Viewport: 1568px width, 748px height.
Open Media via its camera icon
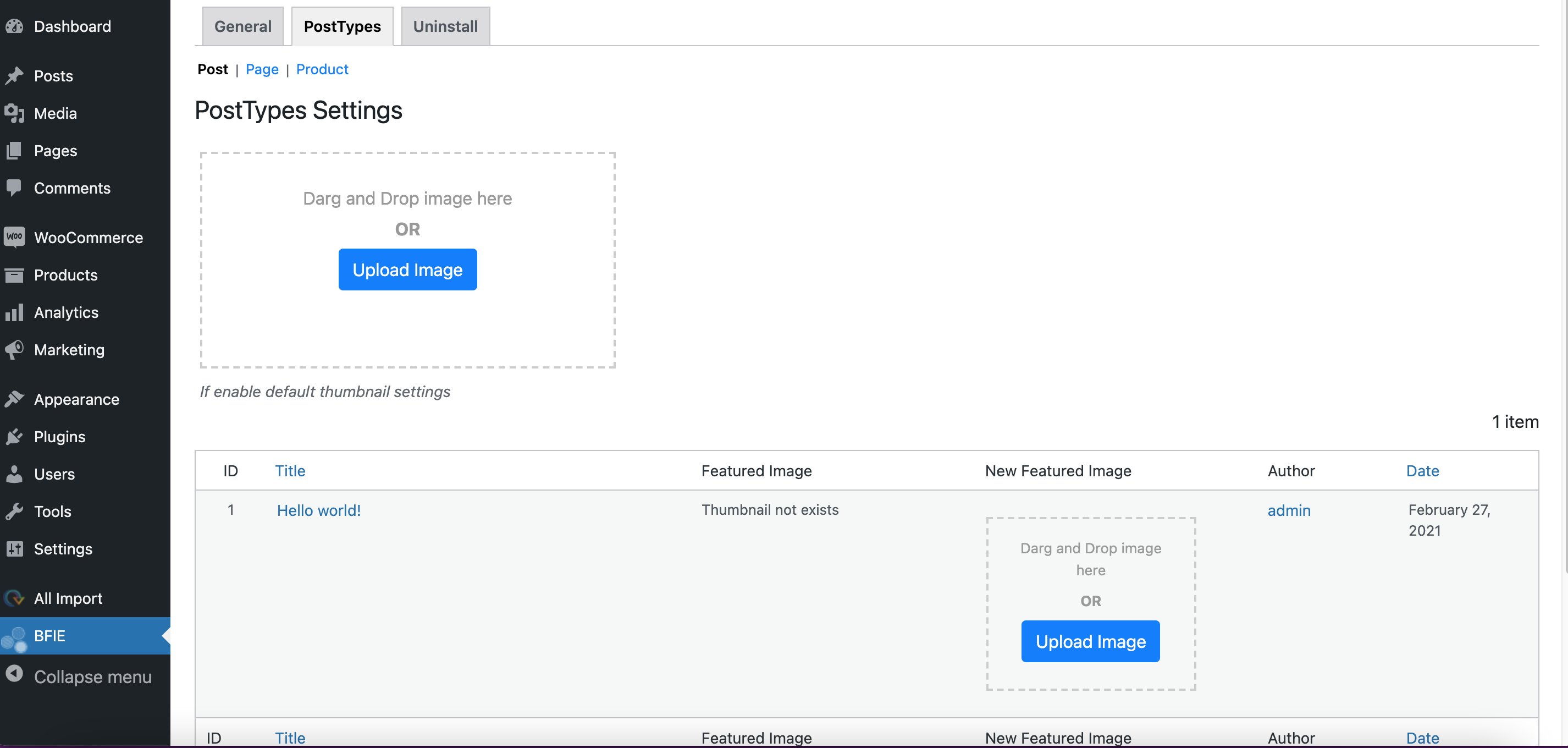click(15, 113)
